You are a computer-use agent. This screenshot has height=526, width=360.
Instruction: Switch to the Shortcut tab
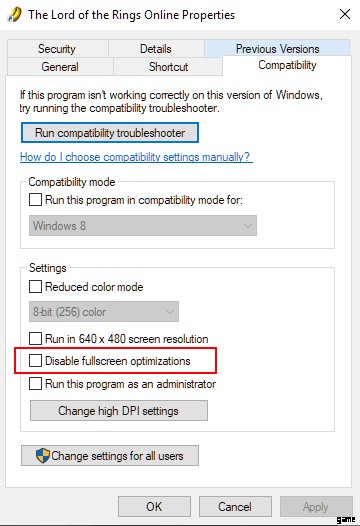pyautogui.click(x=168, y=66)
